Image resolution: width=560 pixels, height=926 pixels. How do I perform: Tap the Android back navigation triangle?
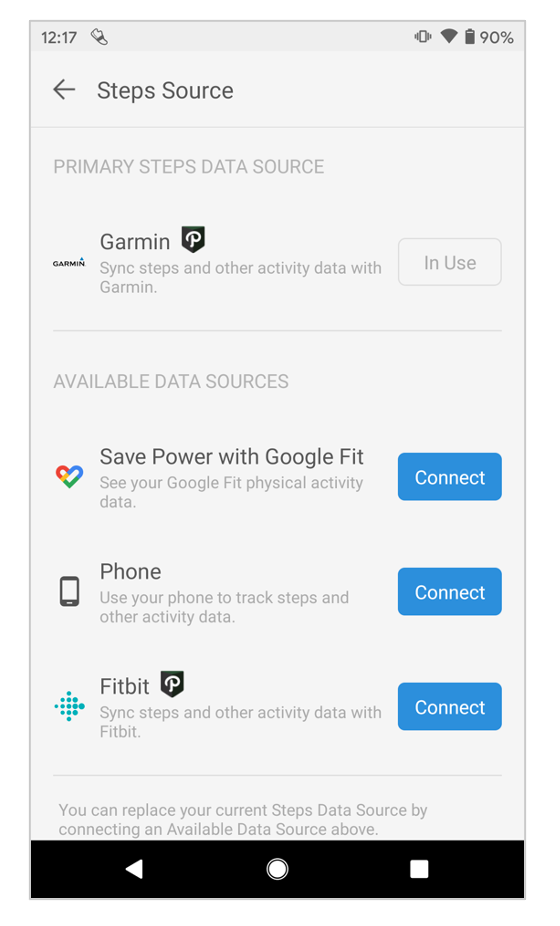click(x=135, y=869)
